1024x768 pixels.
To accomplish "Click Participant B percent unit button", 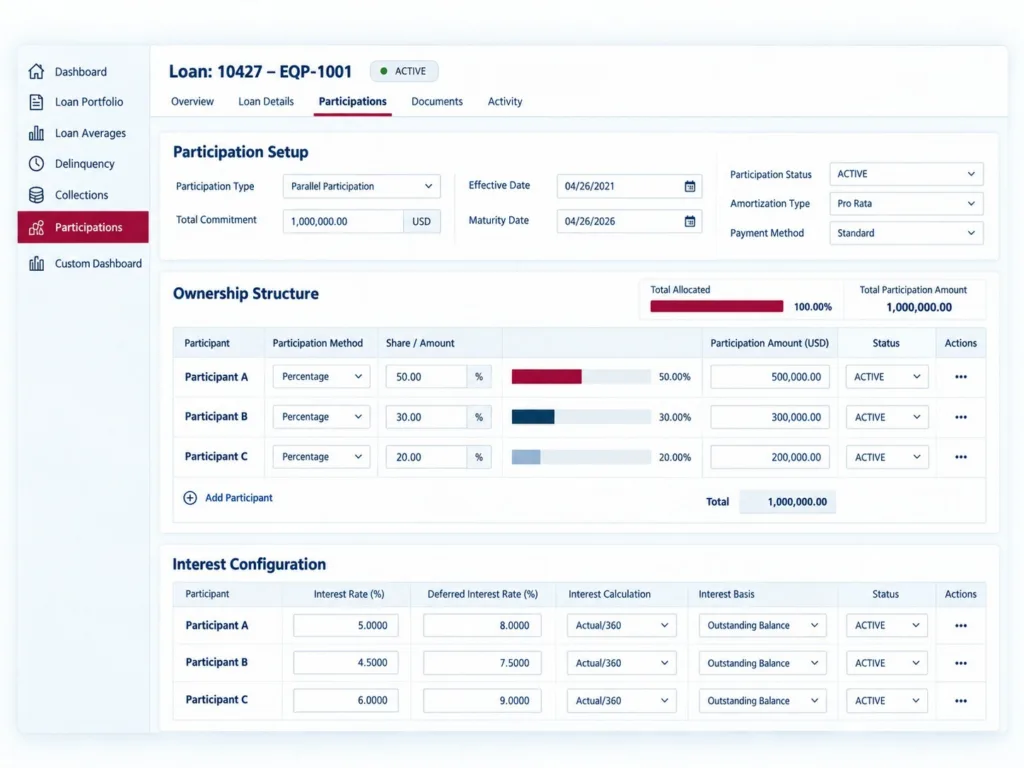I will (479, 417).
